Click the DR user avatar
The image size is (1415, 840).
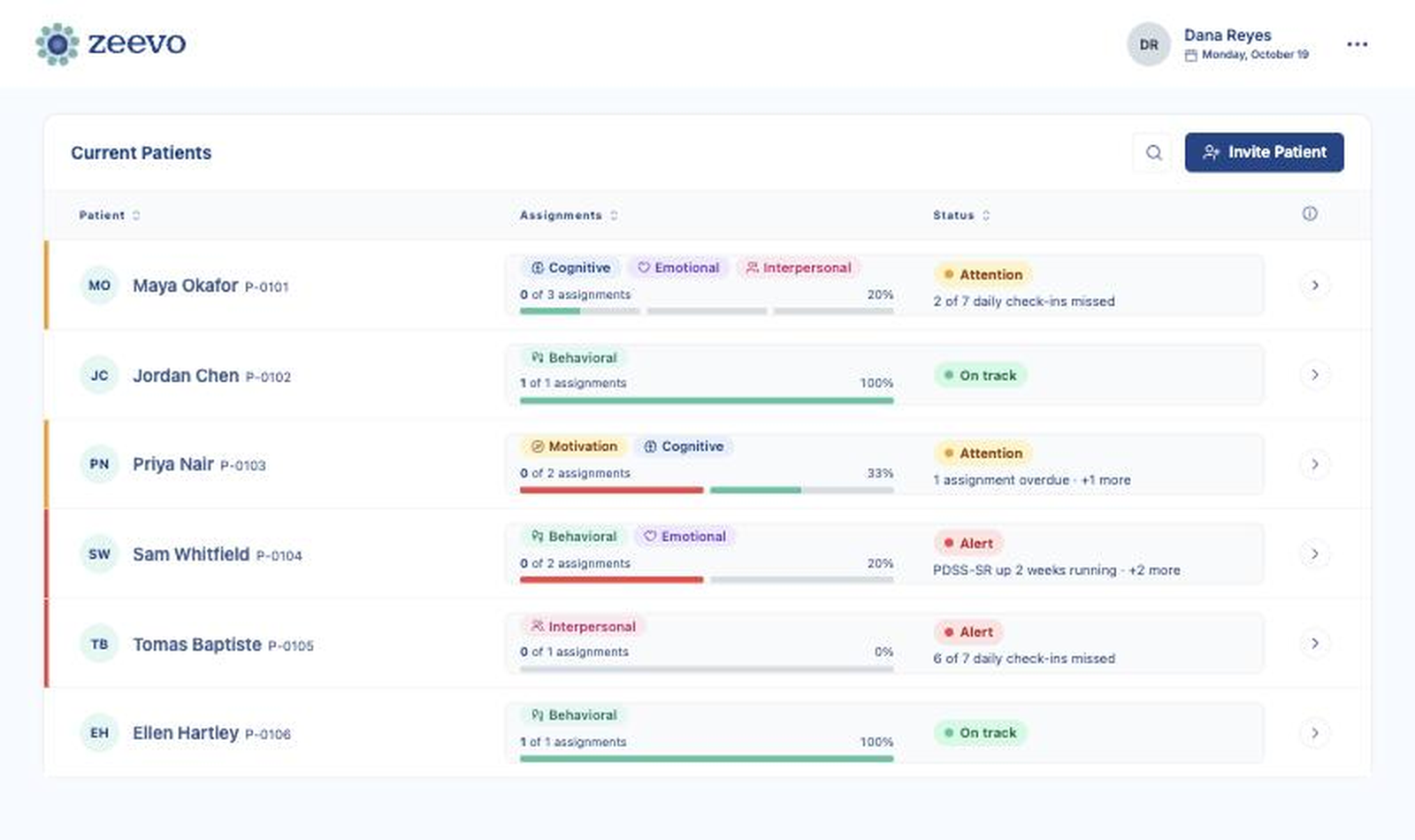pyautogui.click(x=1148, y=44)
